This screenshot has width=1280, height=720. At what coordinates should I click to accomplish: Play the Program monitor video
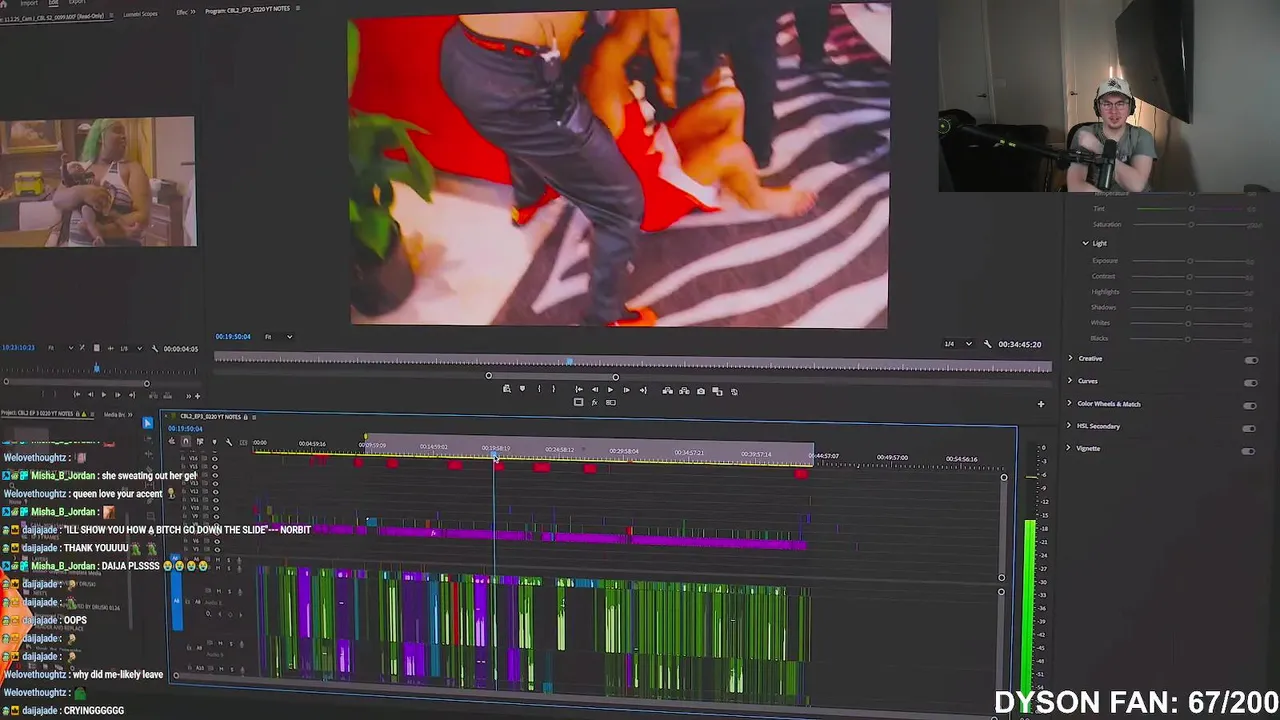(610, 390)
